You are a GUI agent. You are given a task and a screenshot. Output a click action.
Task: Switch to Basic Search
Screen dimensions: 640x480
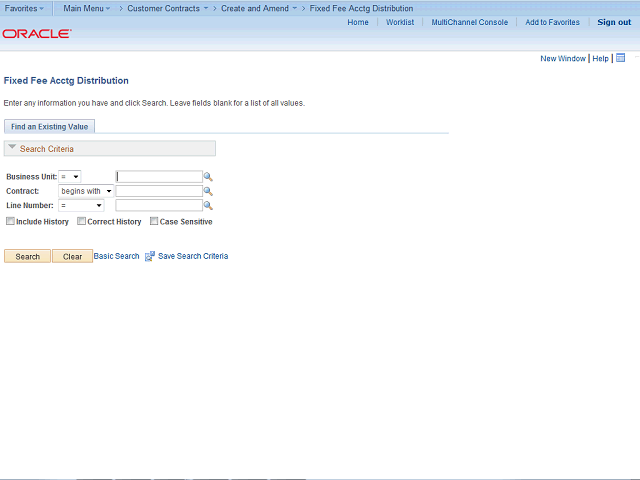point(116,256)
